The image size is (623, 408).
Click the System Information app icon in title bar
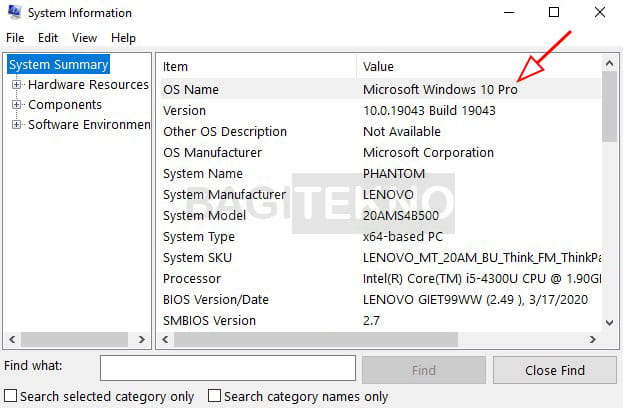coord(14,12)
